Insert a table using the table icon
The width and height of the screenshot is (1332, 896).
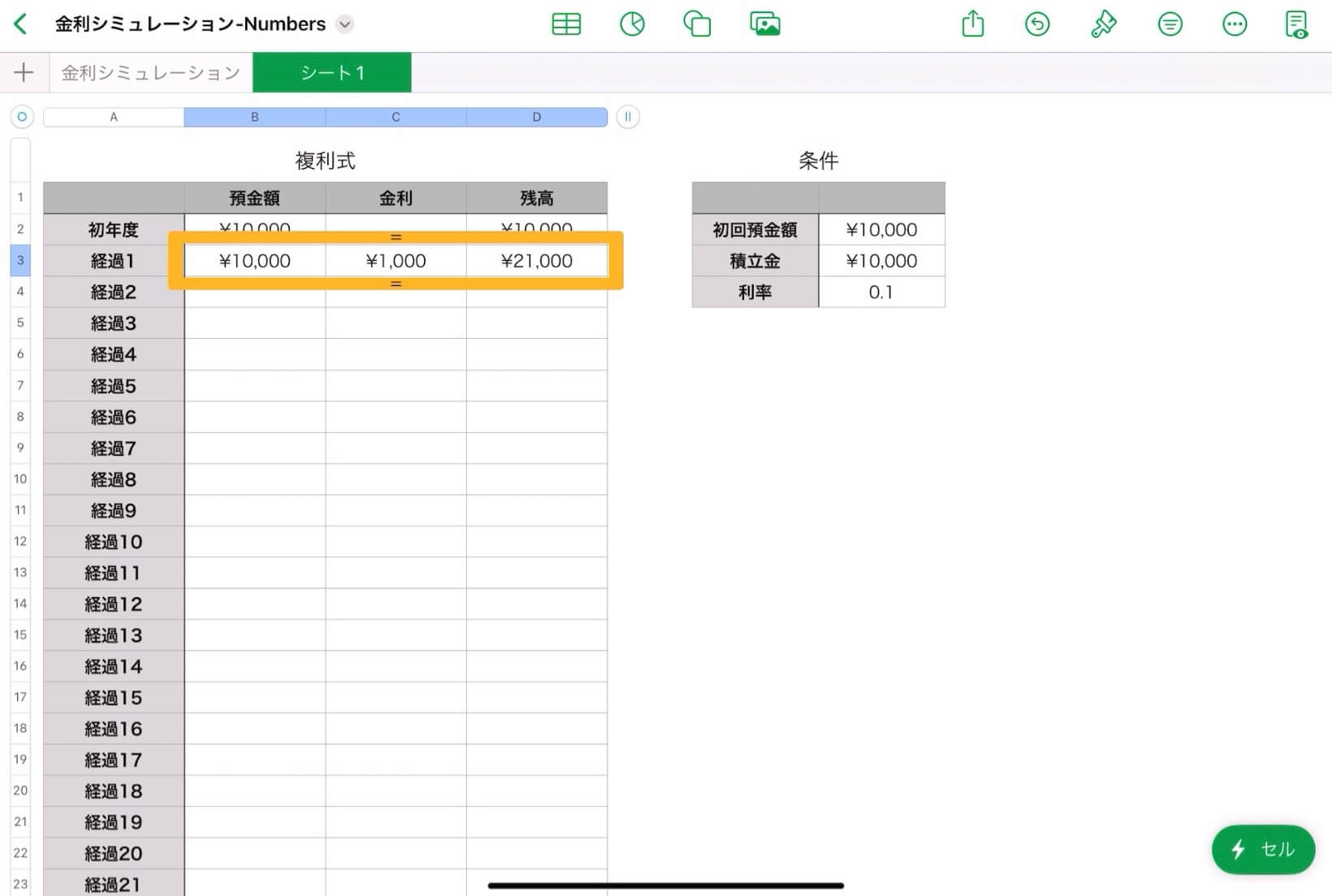pyautogui.click(x=566, y=24)
